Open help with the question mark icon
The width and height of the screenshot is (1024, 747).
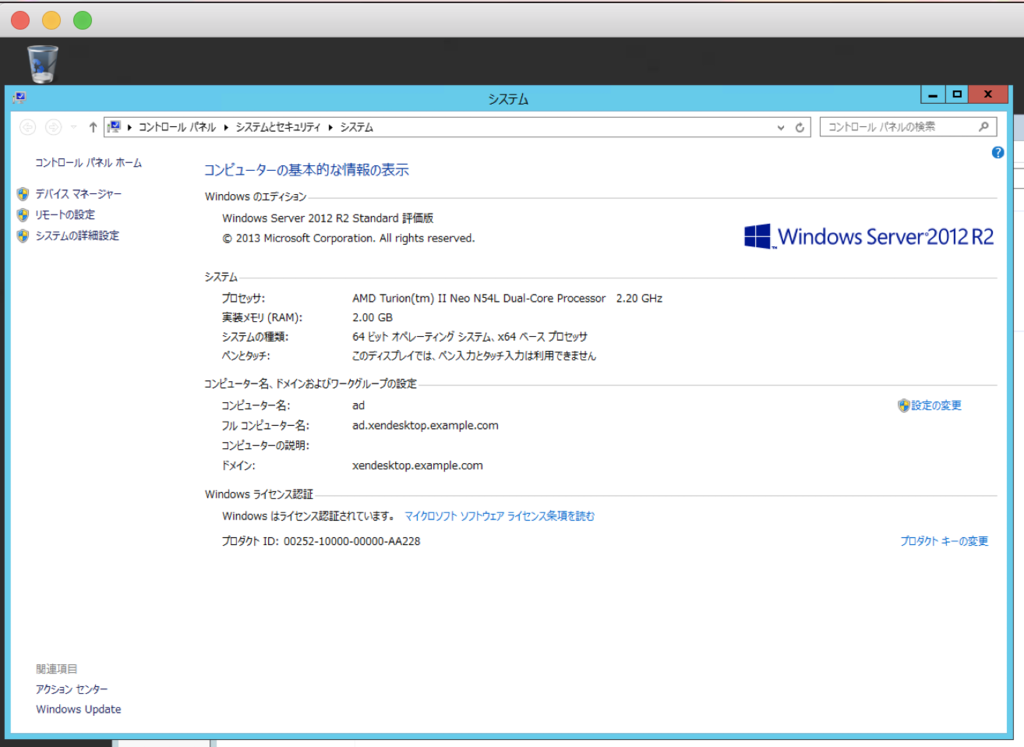(x=997, y=153)
